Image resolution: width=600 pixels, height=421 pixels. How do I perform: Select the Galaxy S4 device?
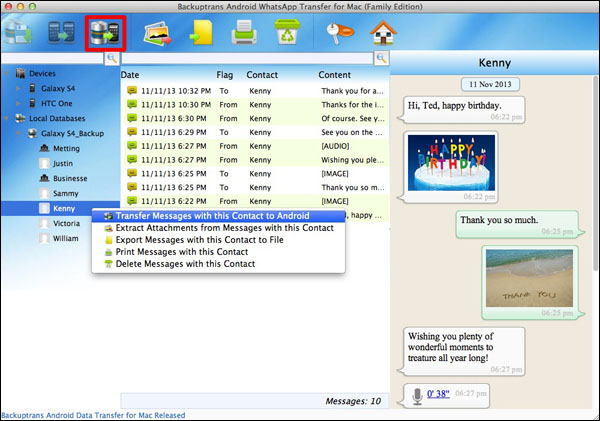[58, 88]
